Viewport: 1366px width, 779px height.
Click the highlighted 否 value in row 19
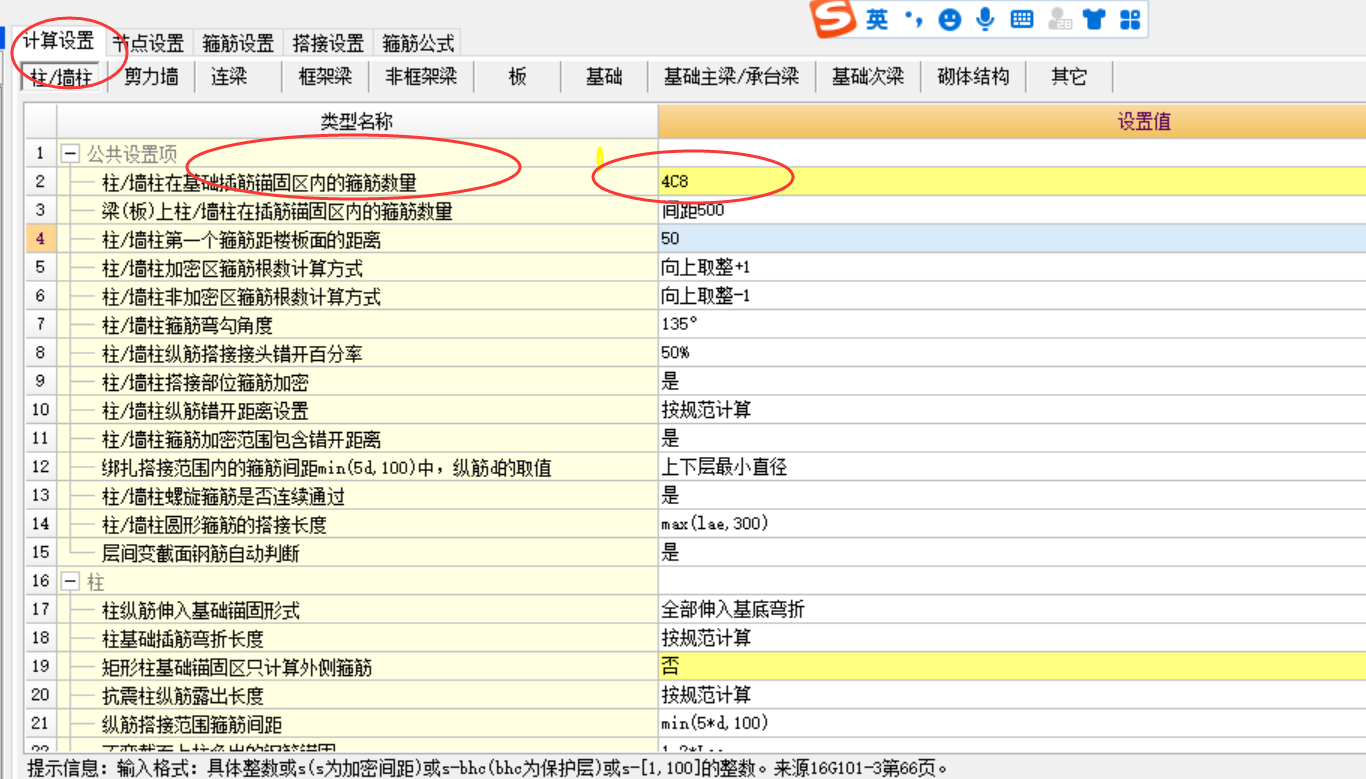pyautogui.click(x=1012, y=667)
